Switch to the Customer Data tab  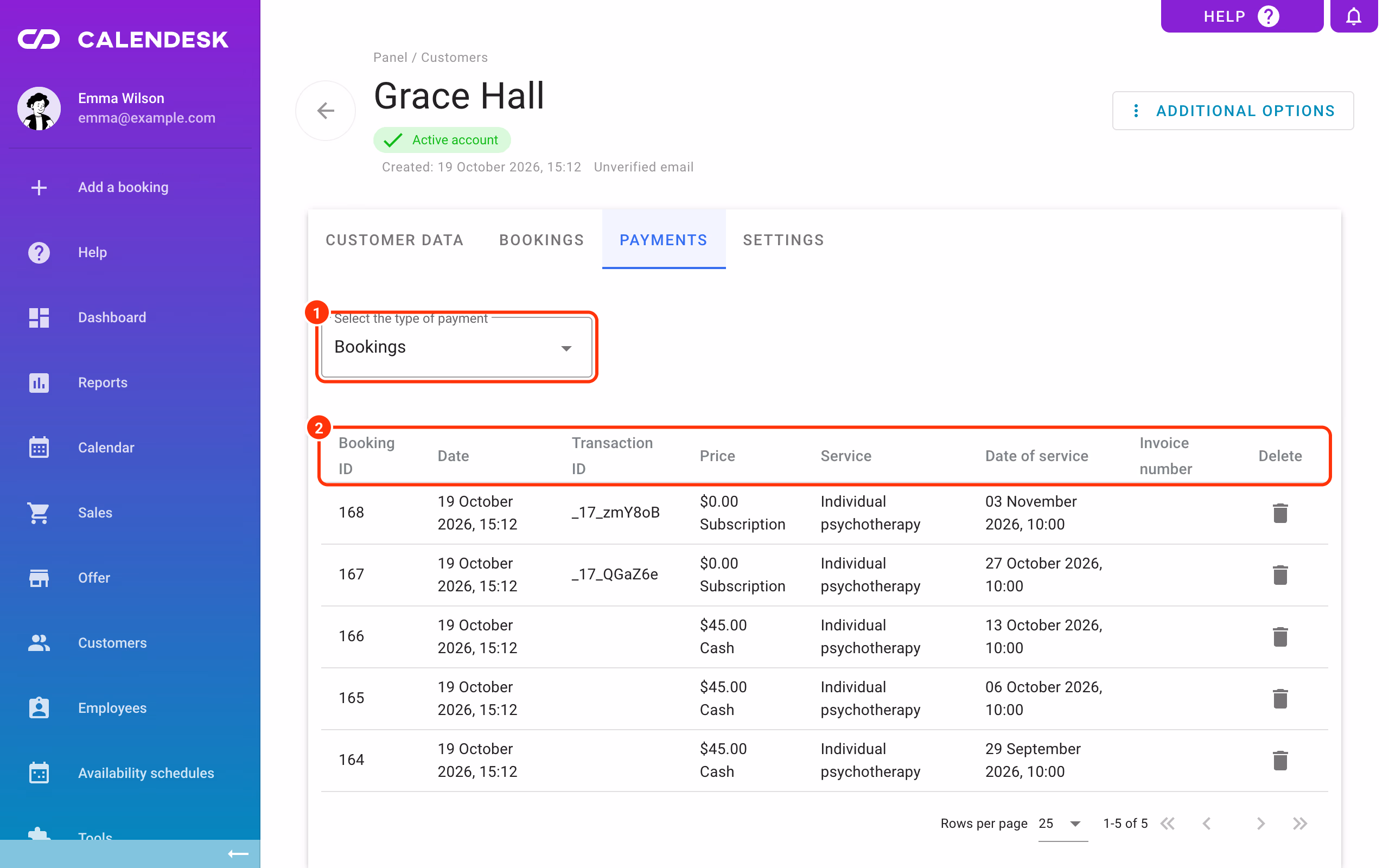[394, 240]
